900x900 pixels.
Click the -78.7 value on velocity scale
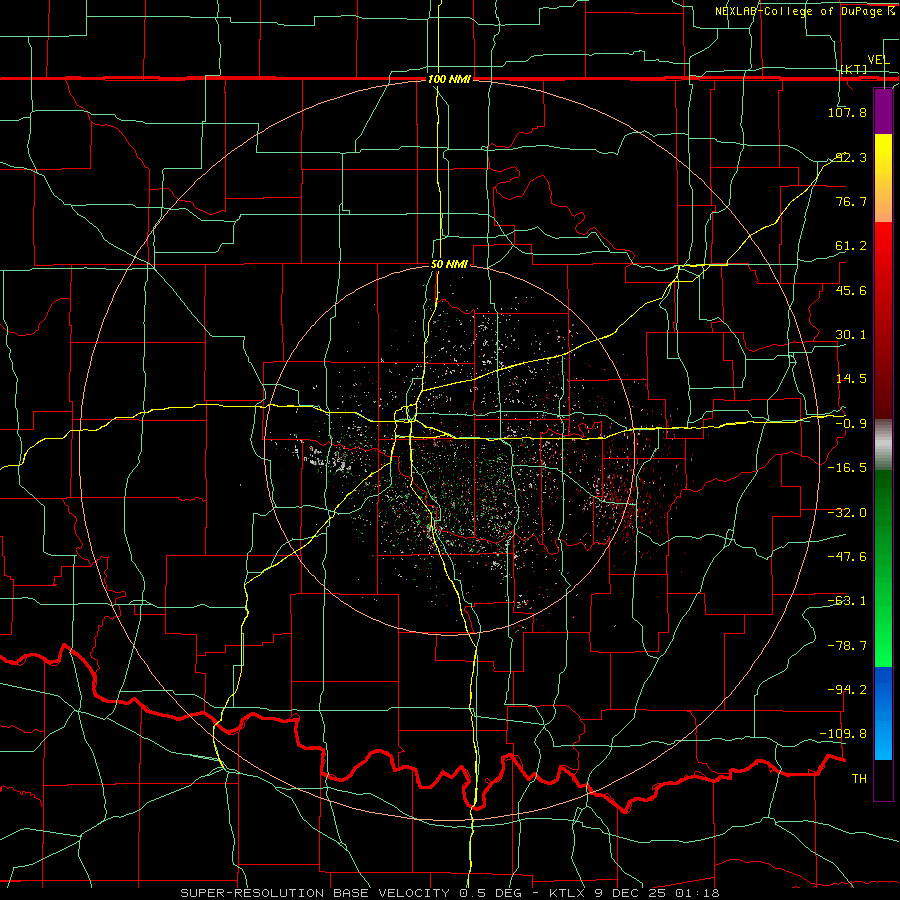(x=847, y=646)
